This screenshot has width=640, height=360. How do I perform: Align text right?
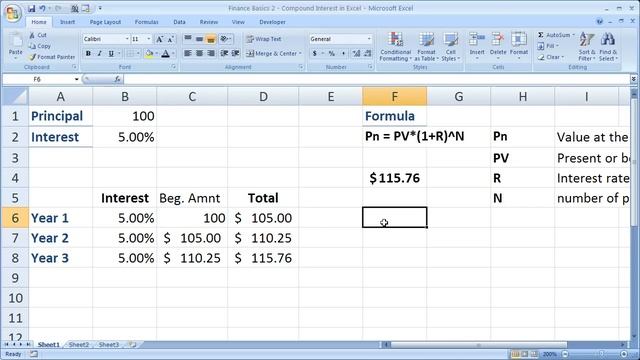pos(211,53)
